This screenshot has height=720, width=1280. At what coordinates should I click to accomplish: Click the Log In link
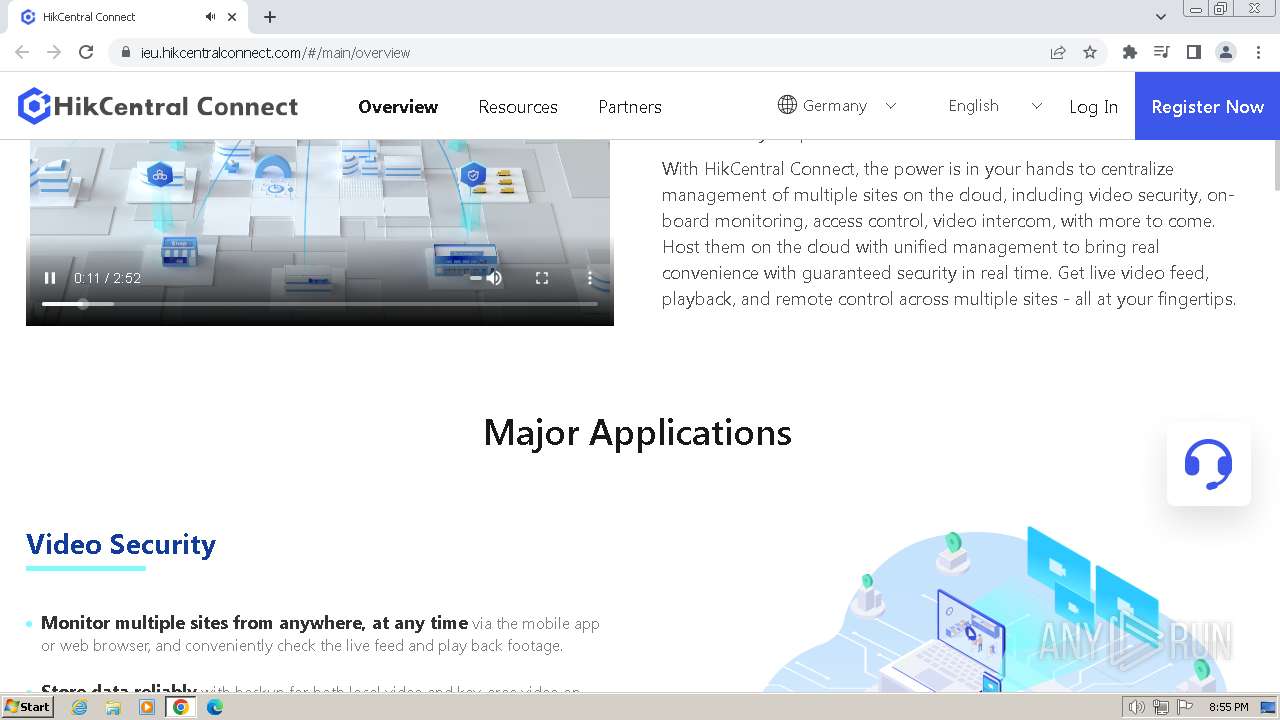coord(1093,107)
